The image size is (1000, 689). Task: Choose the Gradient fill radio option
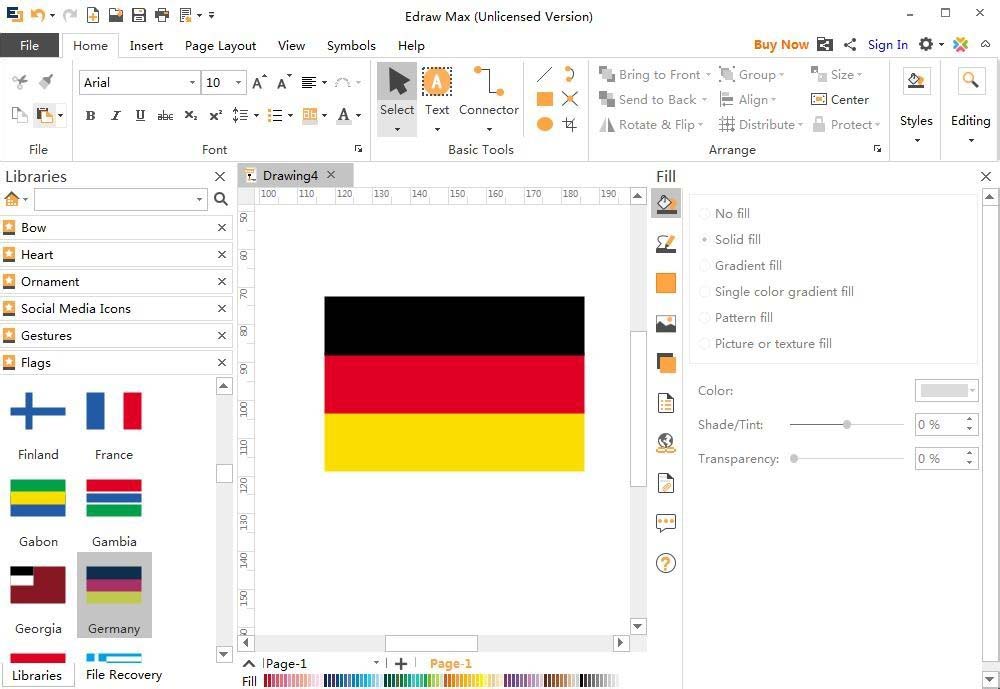tap(705, 266)
